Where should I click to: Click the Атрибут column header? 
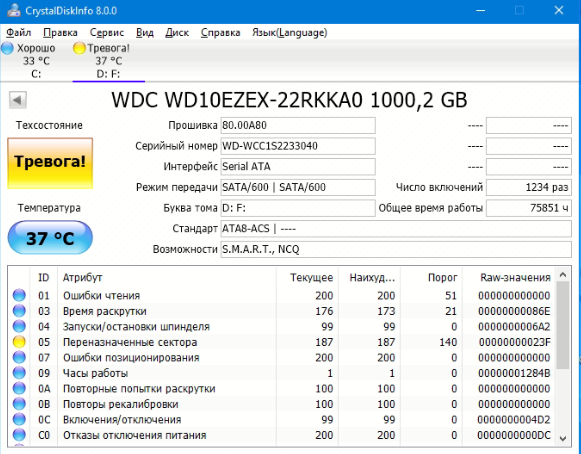[x=167, y=277]
